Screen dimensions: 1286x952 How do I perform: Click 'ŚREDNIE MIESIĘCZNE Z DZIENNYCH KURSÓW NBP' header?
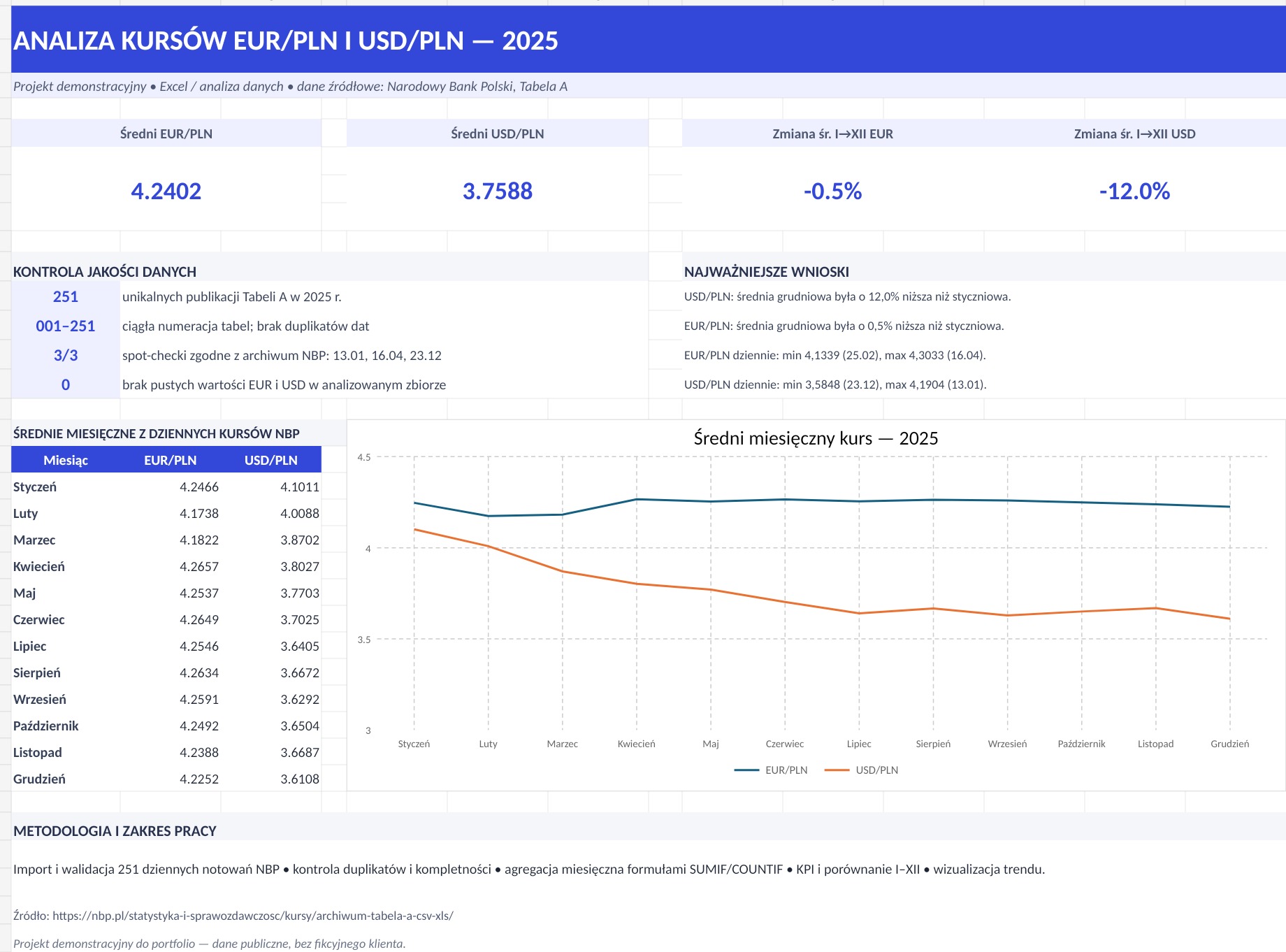tap(157, 434)
